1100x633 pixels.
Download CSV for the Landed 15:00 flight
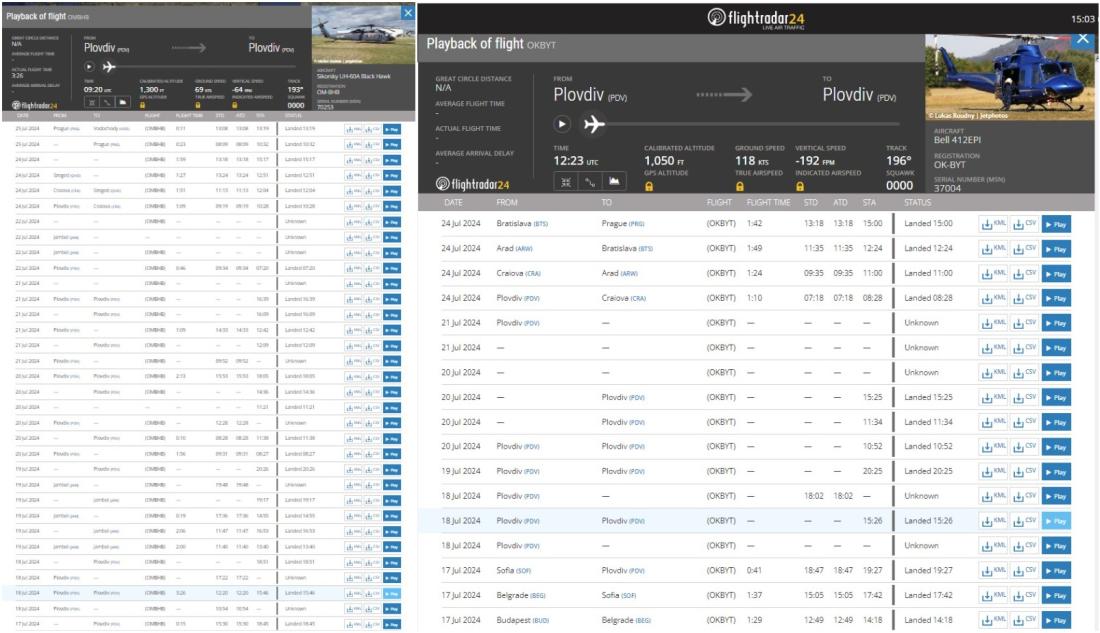[1024, 225]
